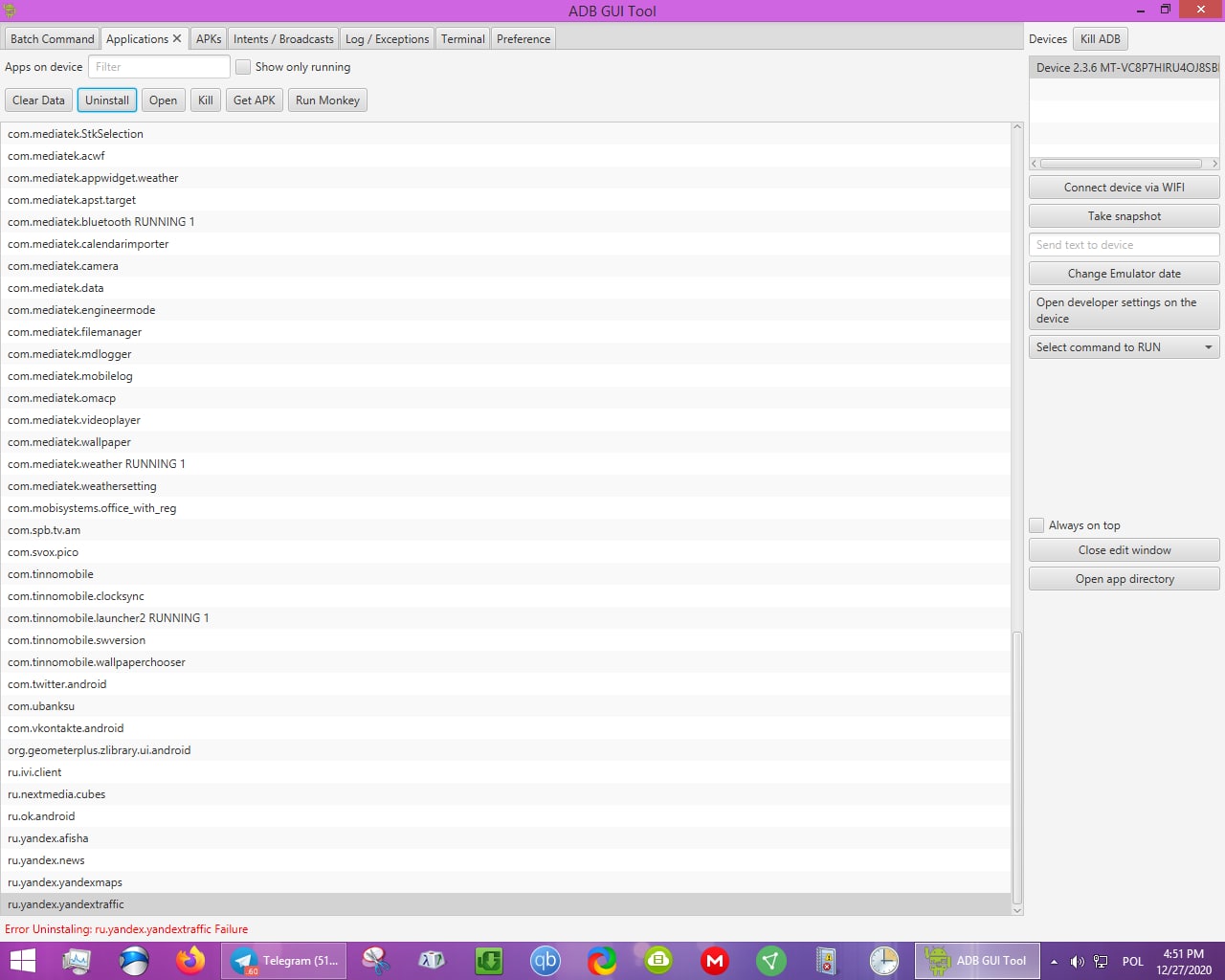This screenshot has height=980, width=1225.
Task: Open the lambda cube taskbar icon
Action: coord(433,960)
